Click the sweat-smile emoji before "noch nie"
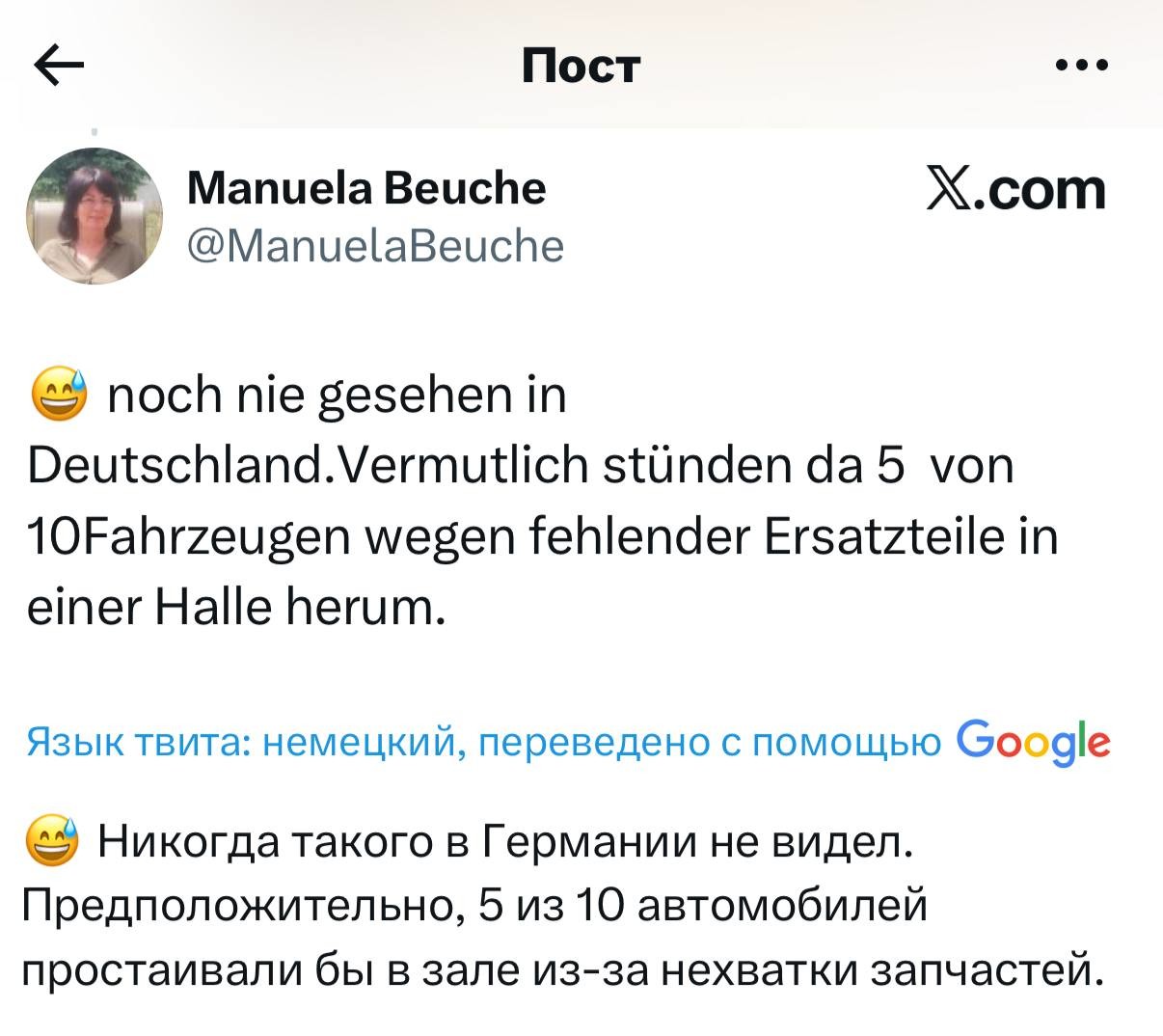This screenshot has height=1036, width=1163. [59, 395]
